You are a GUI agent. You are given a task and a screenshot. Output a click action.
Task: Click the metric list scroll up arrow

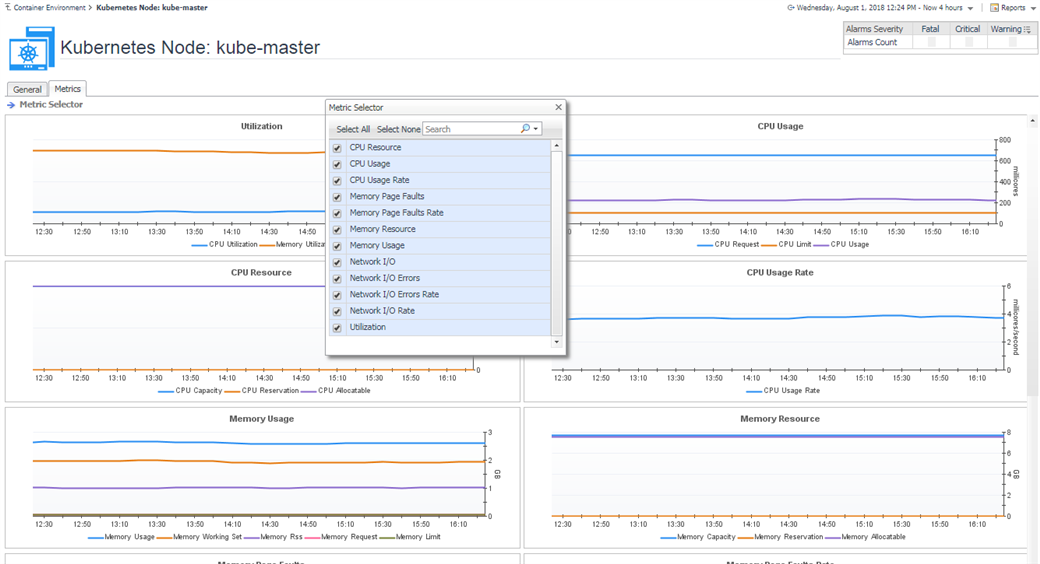[556, 145]
